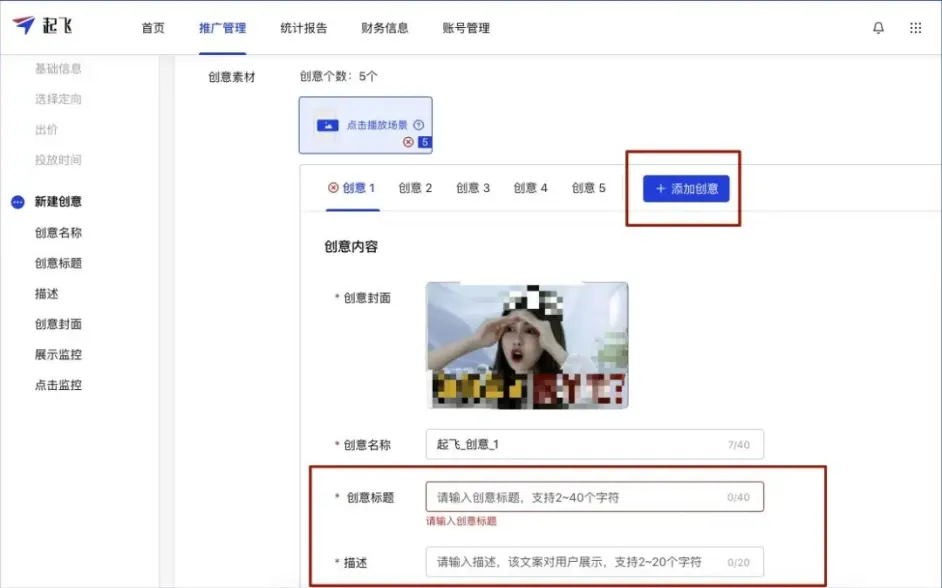Focus the 创意名称 input field
The image size is (942, 588).
pyautogui.click(x=595, y=444)
